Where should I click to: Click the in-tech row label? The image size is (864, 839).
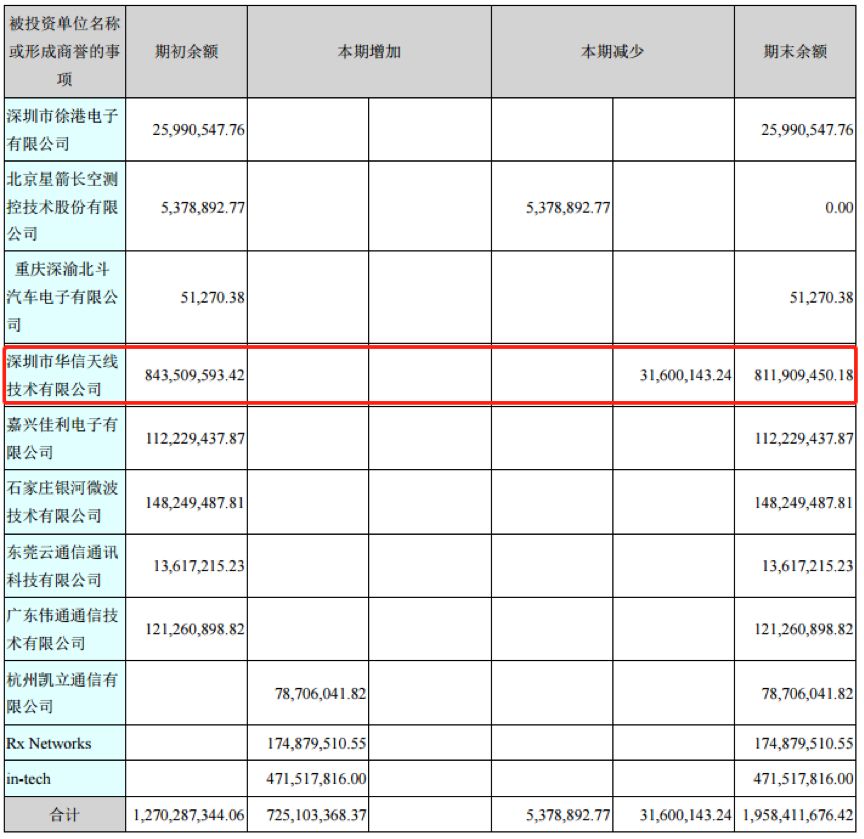[x=30, y=778]
